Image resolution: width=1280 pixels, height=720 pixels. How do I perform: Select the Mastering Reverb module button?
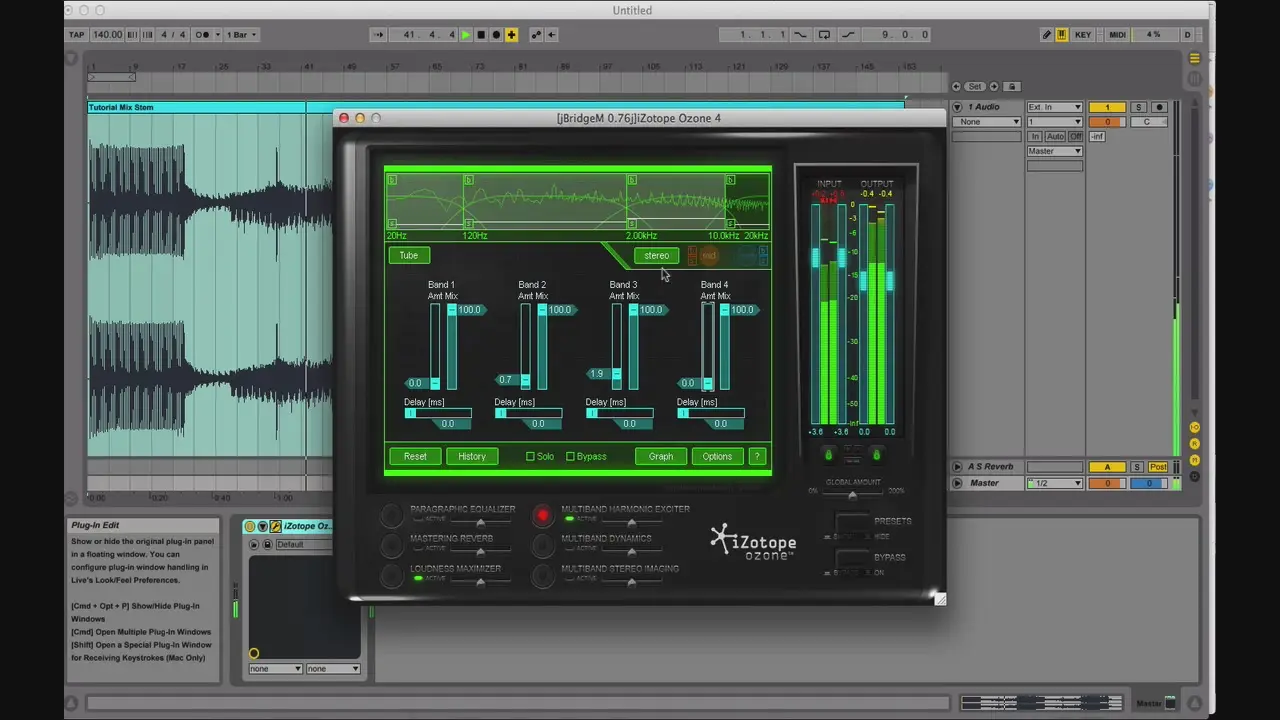point(391,545)
